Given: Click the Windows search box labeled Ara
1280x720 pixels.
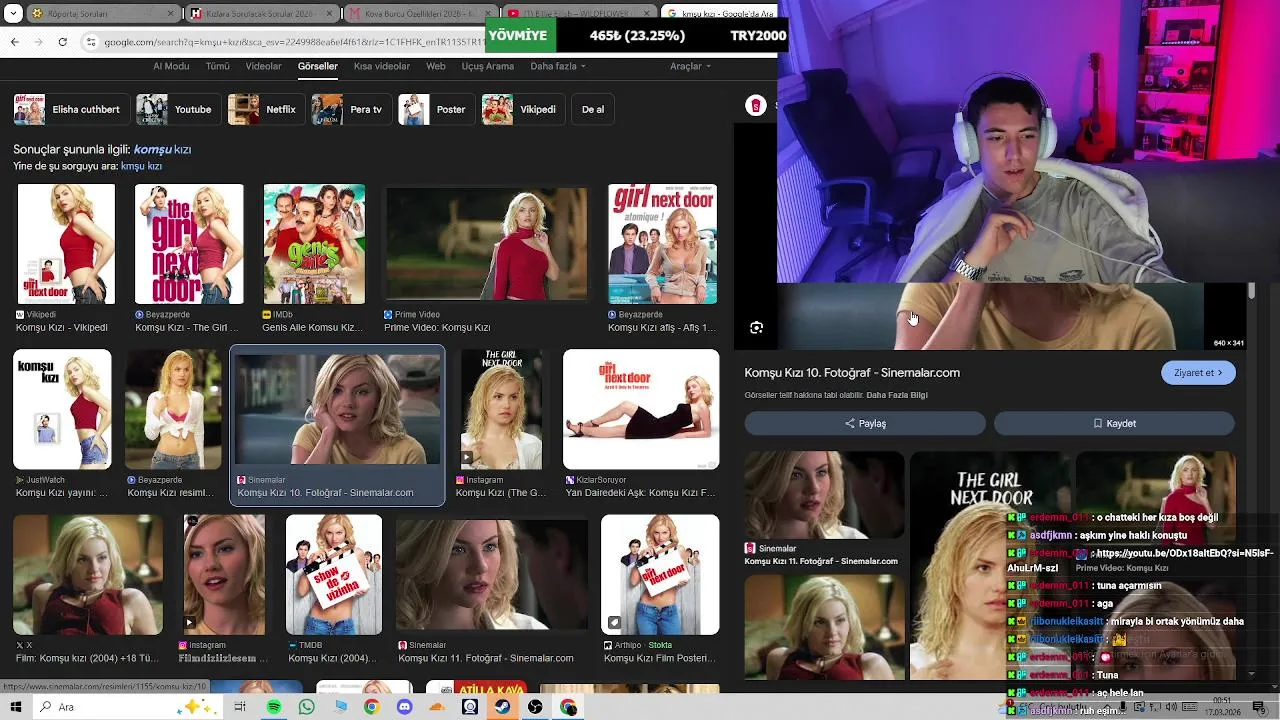Looking at the screenshot, I should tap(127, 707).
